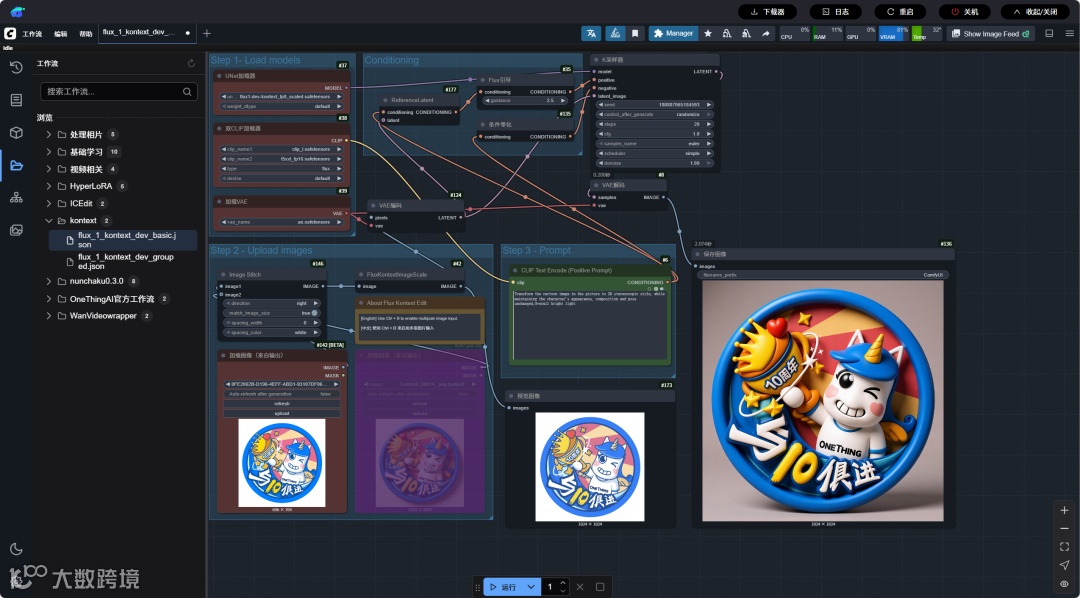Viewport: 1080px width, 598px height.
Task: Click the stop square icon beside run controls
Action: [x=600, y=587]
